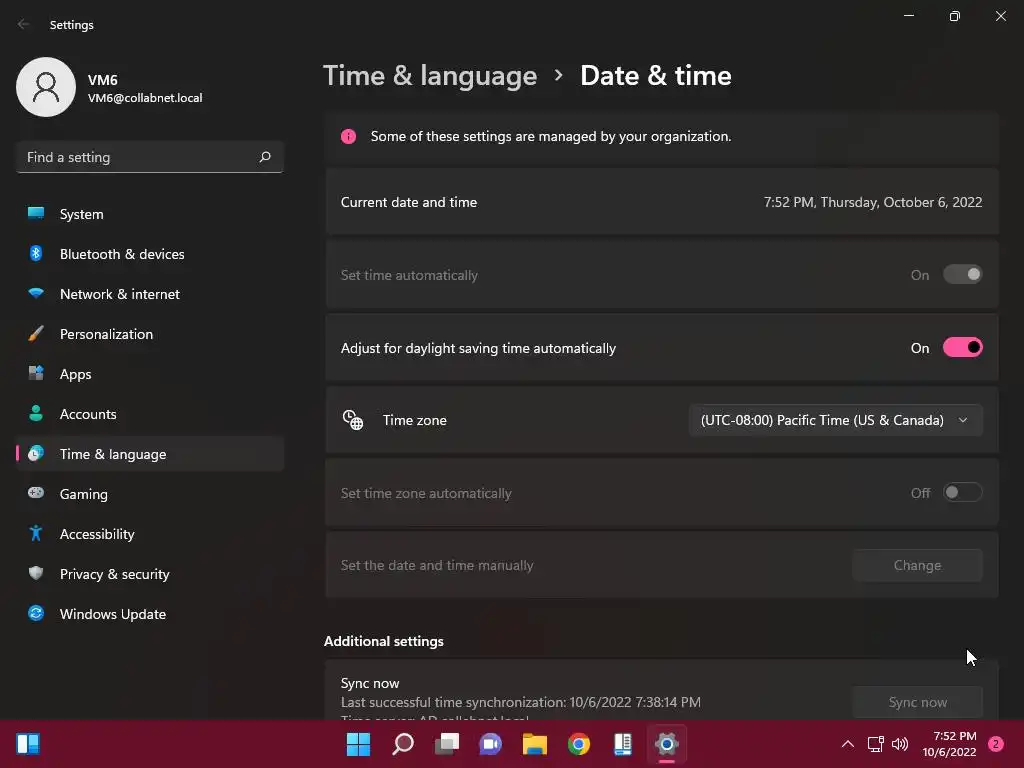
Task: Launch Google Chrome from taskbar
Action: (579, 744)
